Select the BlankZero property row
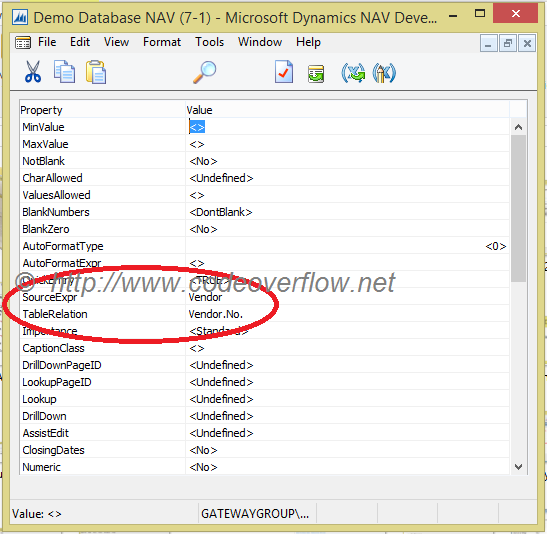Viewport: 547px width, 534px height. [x=264, y=229]
